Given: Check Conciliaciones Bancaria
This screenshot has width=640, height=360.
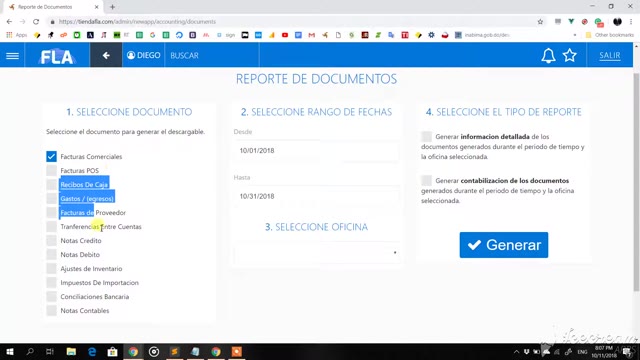Looking at the screenshot, I should click(x=51, y=296).
